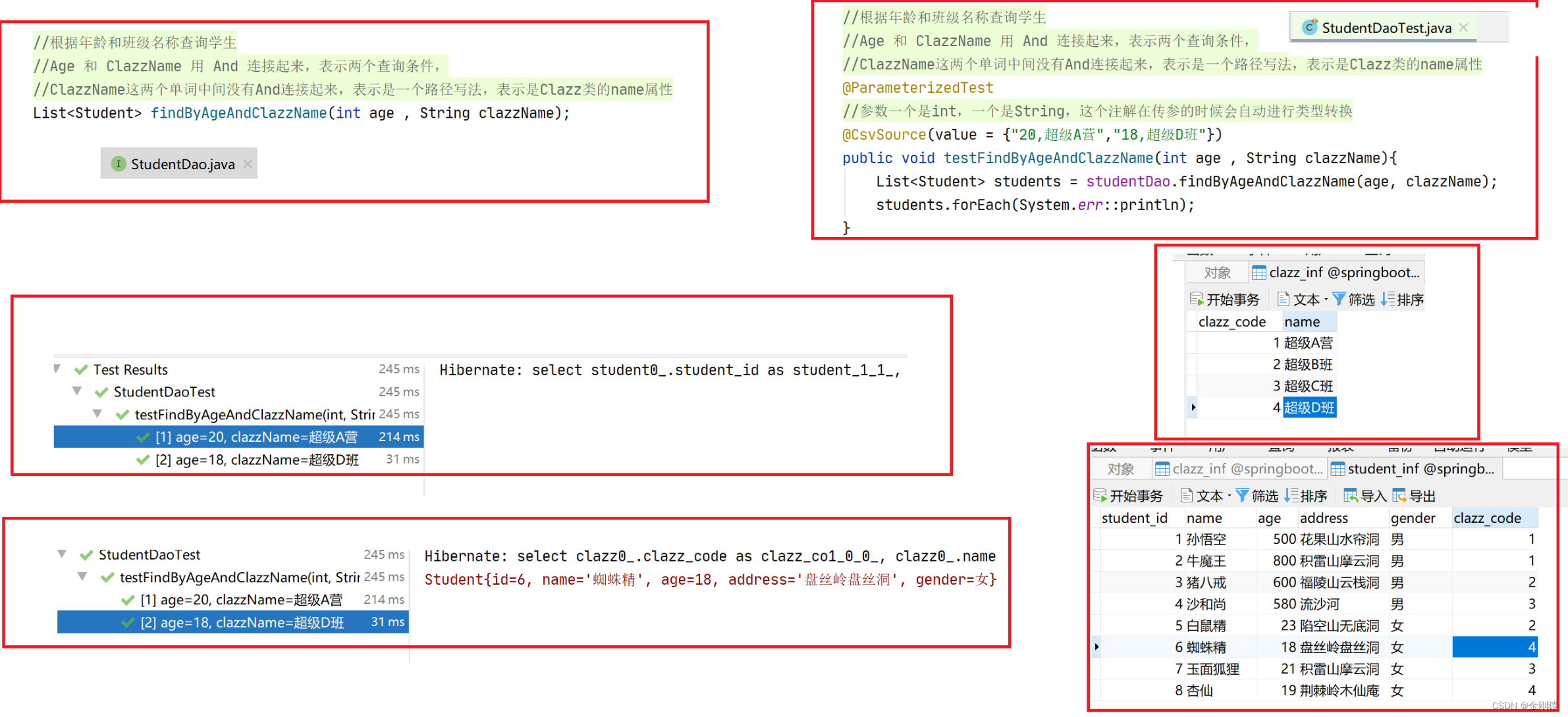The height and width of the screenshot is (717, 1568).
Task: Select Test Results row in upper panel
Action: 238,369
